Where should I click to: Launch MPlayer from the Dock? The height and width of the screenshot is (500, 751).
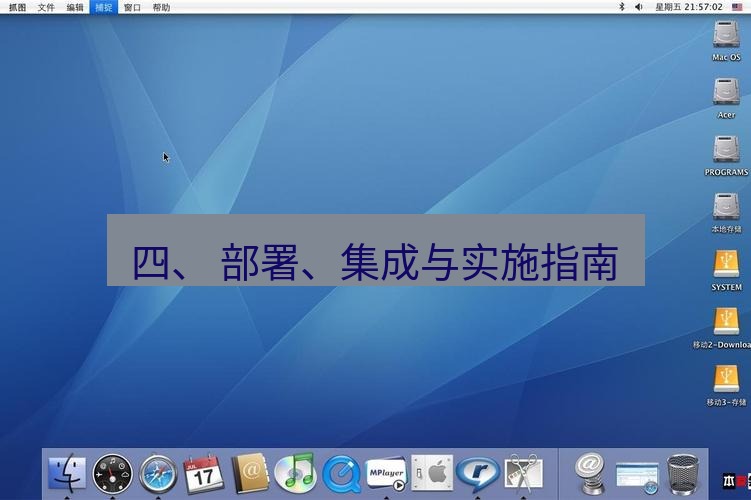386,474
